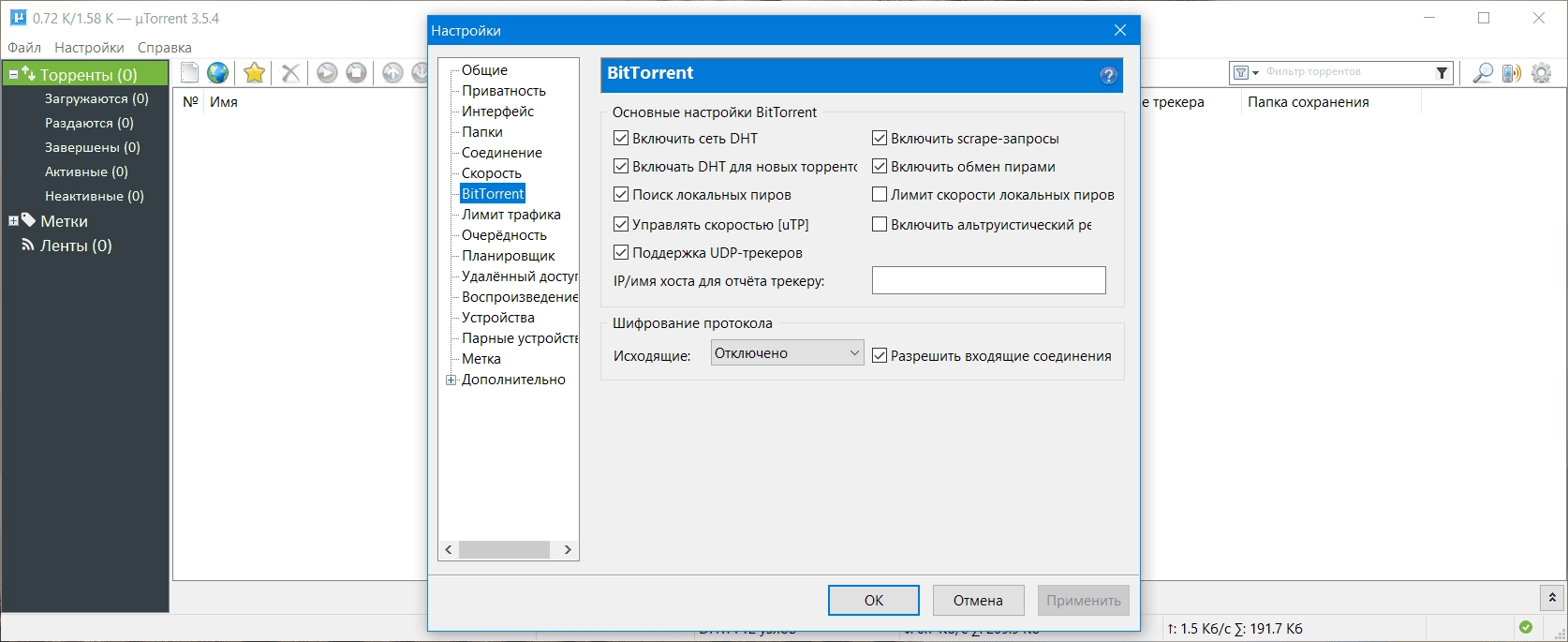Click the Применить button
The image size is (1568, 642).
tap(1083, 600)
